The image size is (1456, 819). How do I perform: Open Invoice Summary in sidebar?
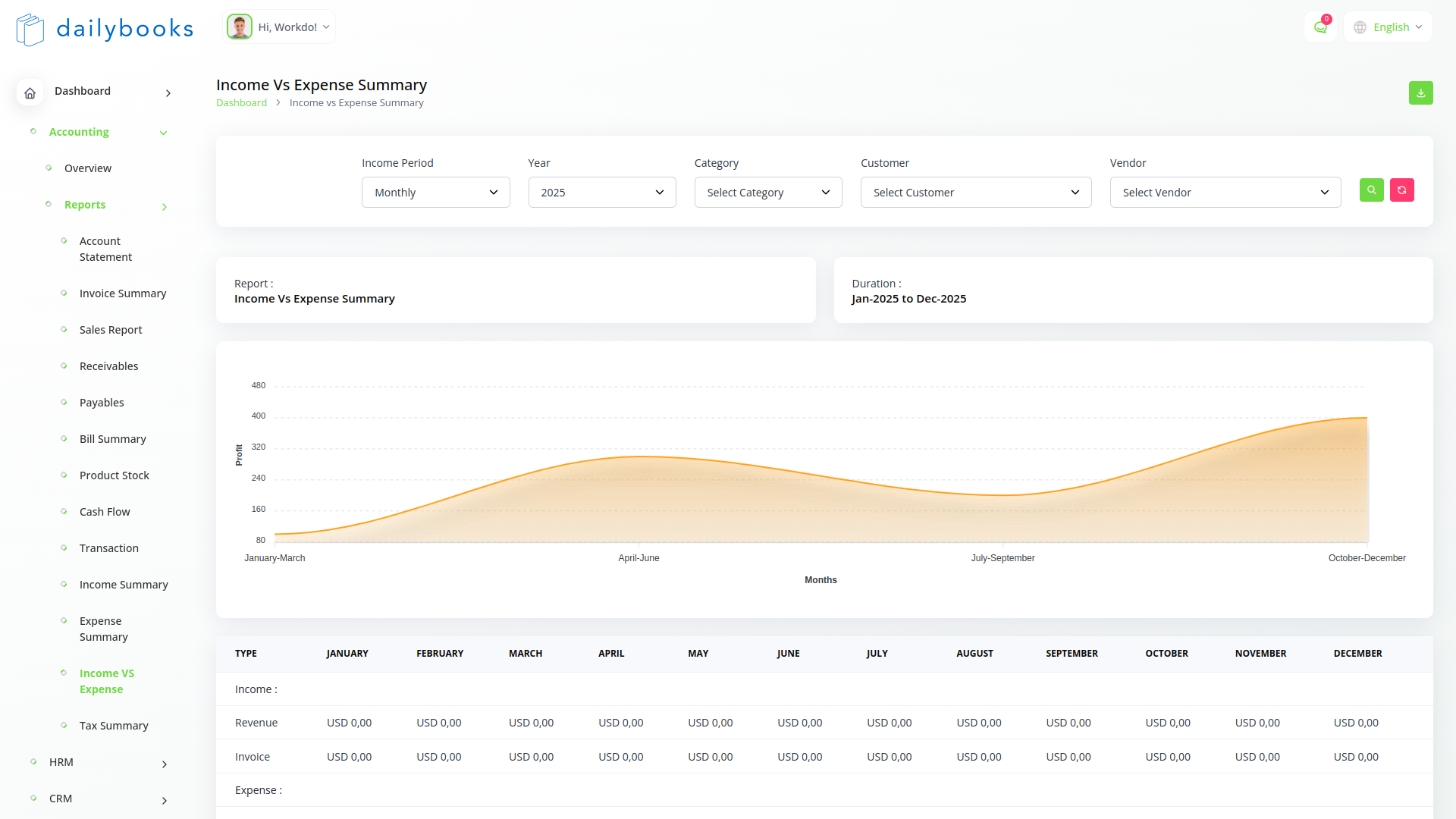(123, 293)
